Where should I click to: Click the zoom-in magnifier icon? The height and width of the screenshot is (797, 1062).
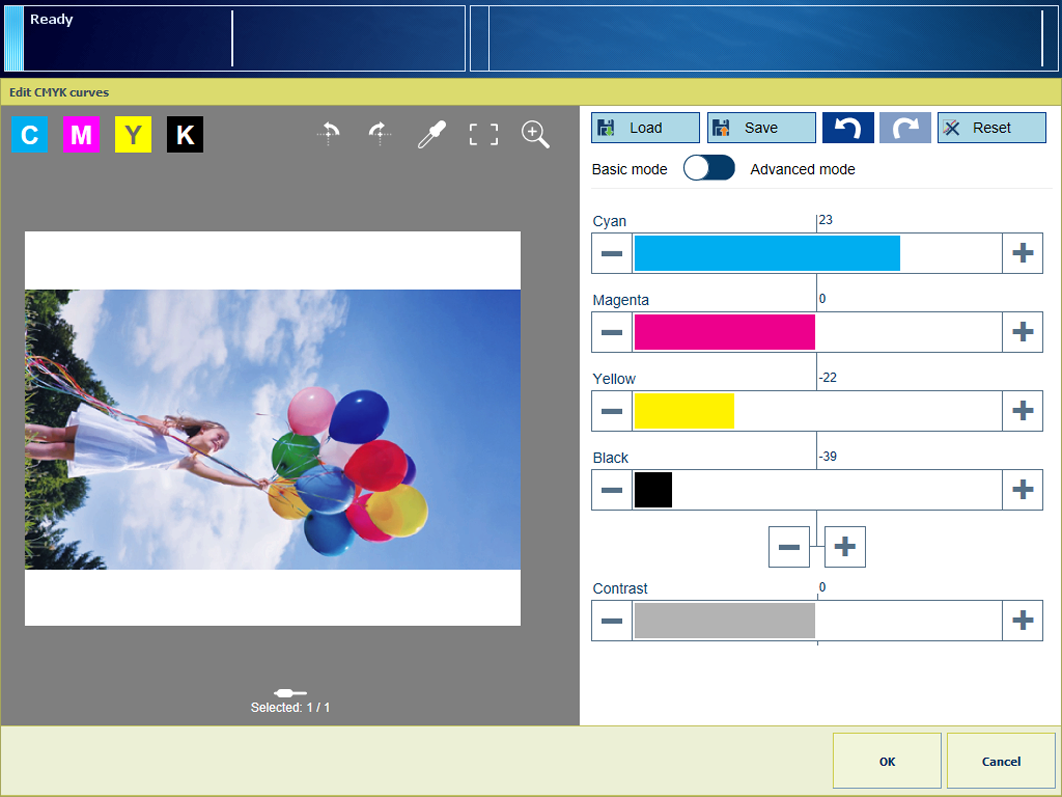click(536, 135)
